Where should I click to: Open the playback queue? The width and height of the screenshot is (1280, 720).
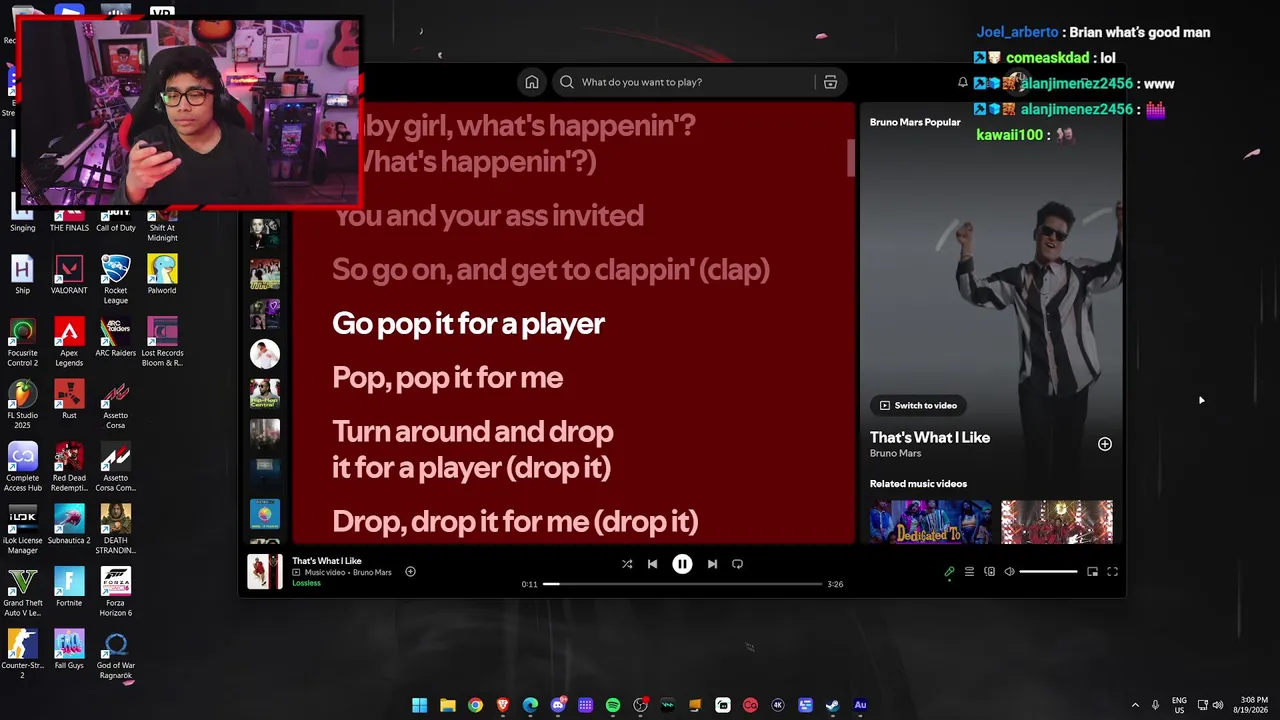pos(969,572)
